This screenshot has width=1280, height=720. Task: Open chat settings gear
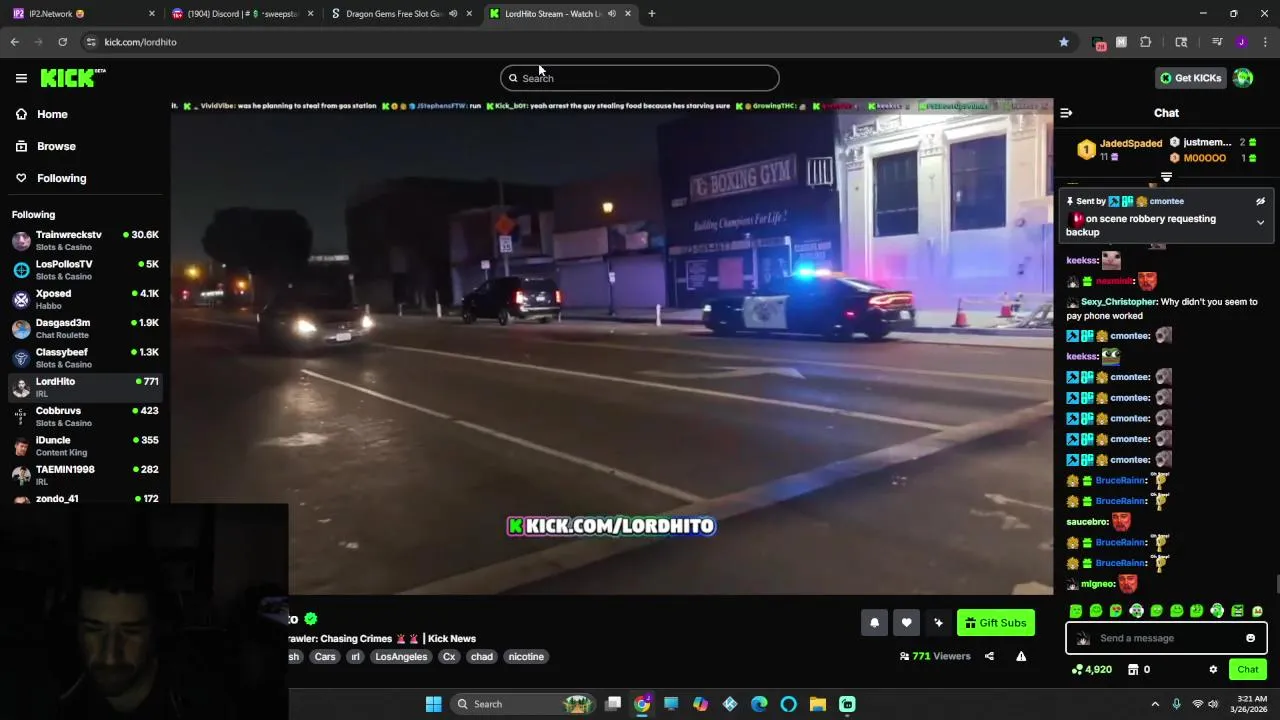click(1213, 669)
